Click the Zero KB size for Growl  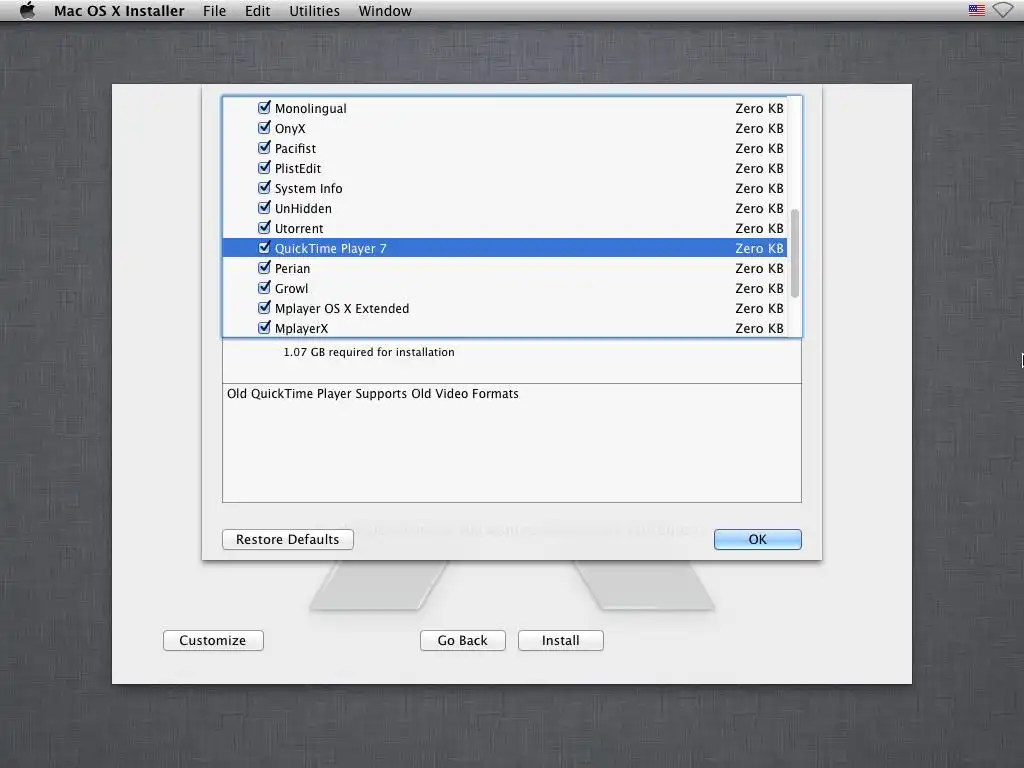(x=759, y=289)
